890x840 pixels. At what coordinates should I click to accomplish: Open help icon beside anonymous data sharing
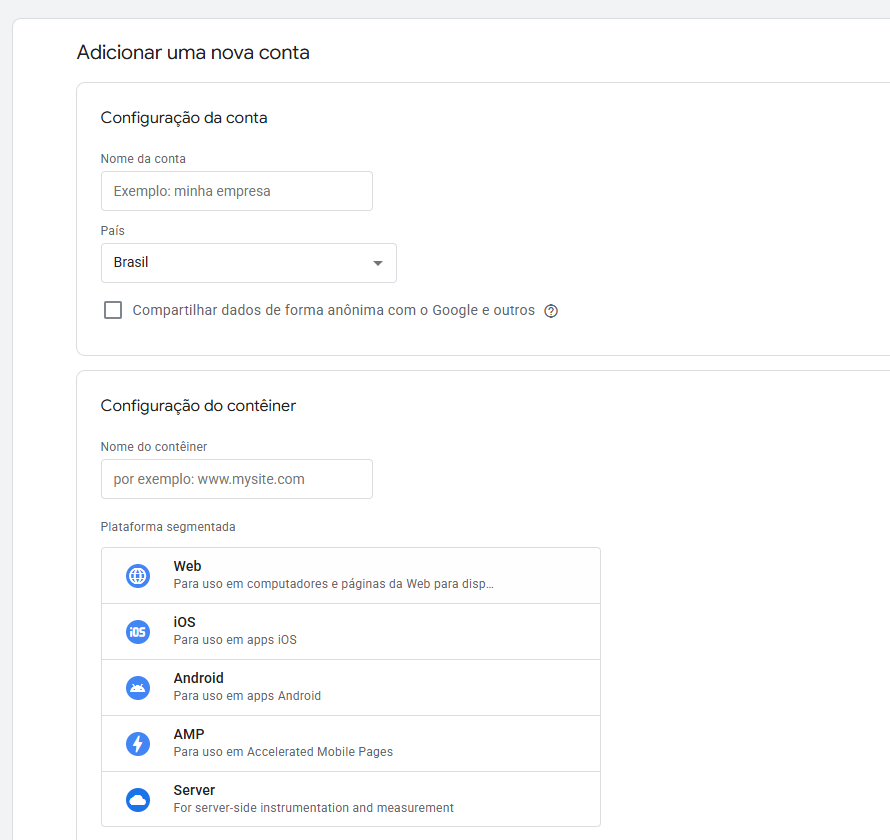tap(551, 311)
